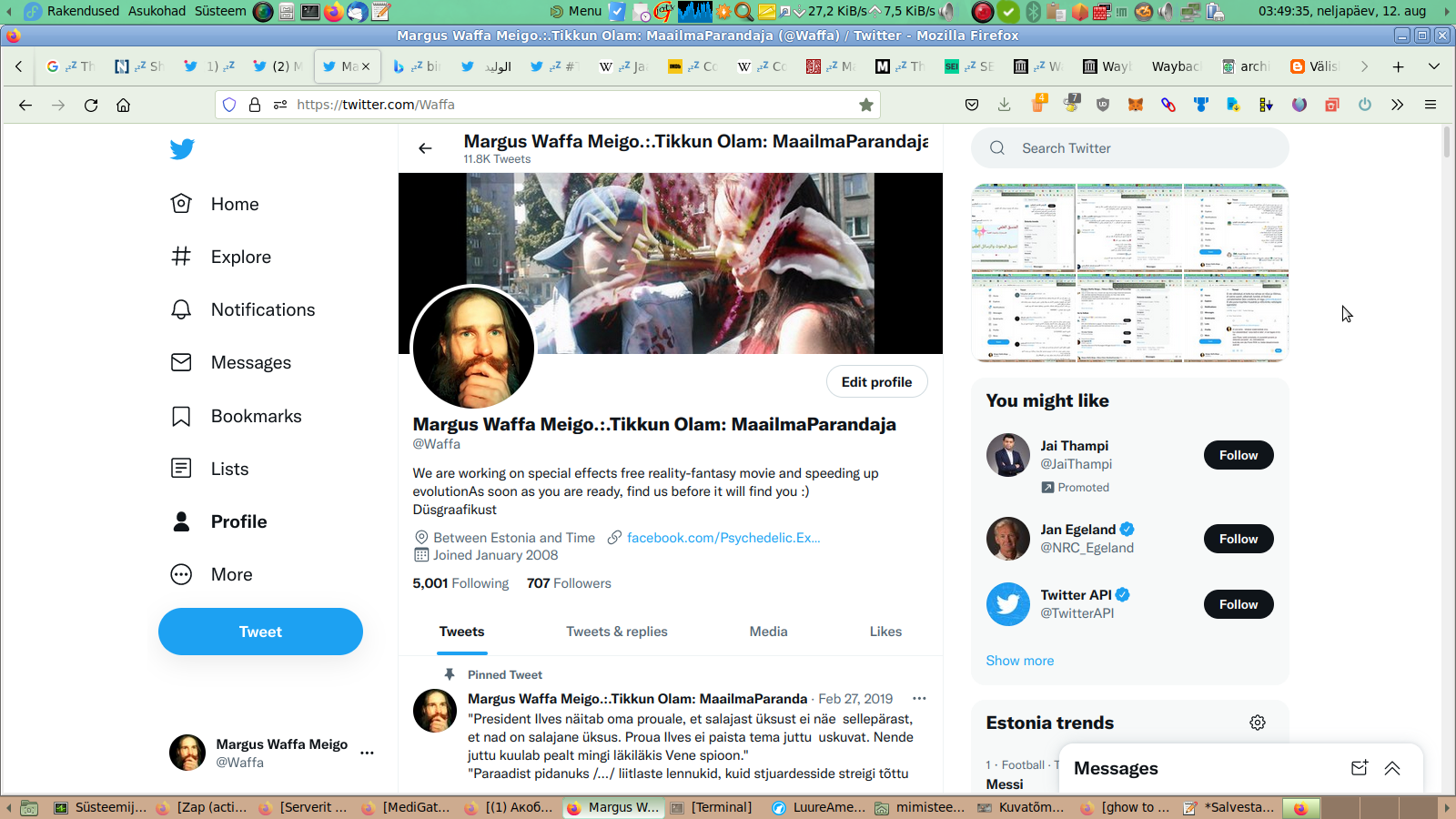This screenshot has height=819, width=1456.
Task: Show more toolbar tools overflow chevron
Action: coord(1398,105)
